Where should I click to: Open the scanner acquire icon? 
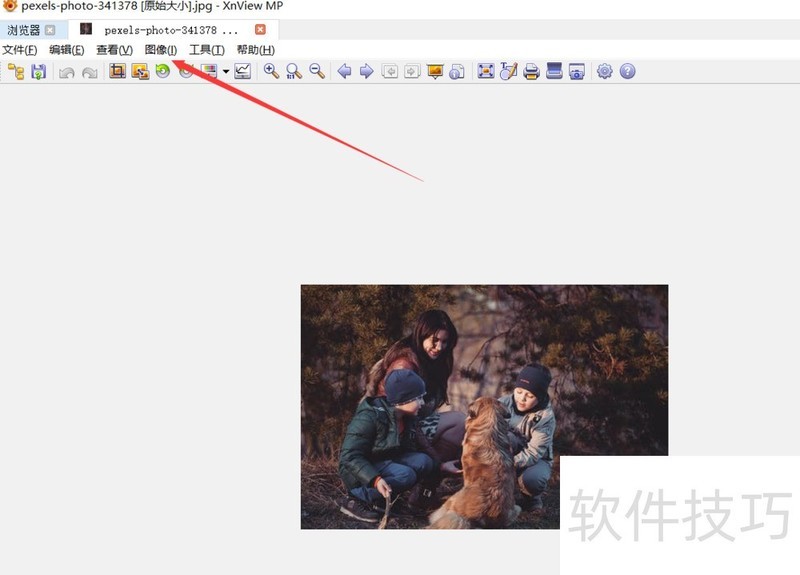click(x=554, y=71)
